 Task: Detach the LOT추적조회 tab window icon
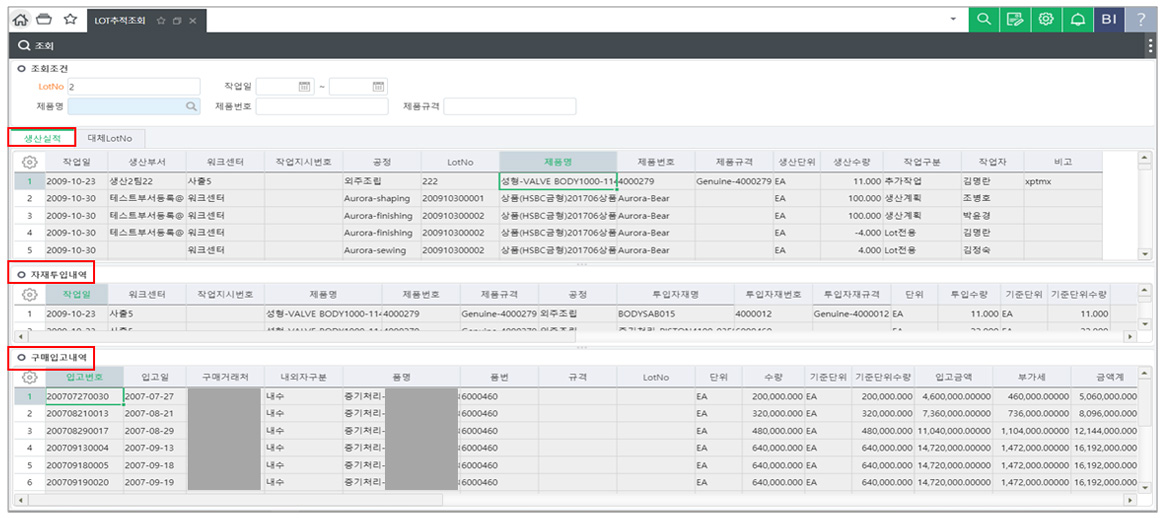(x=177, y=21)
